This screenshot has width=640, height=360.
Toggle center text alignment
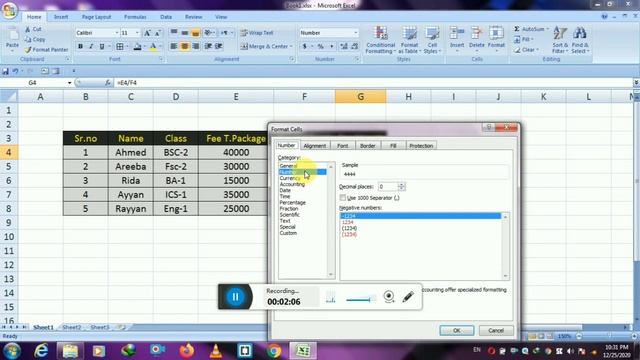click(x=185, y=47)
